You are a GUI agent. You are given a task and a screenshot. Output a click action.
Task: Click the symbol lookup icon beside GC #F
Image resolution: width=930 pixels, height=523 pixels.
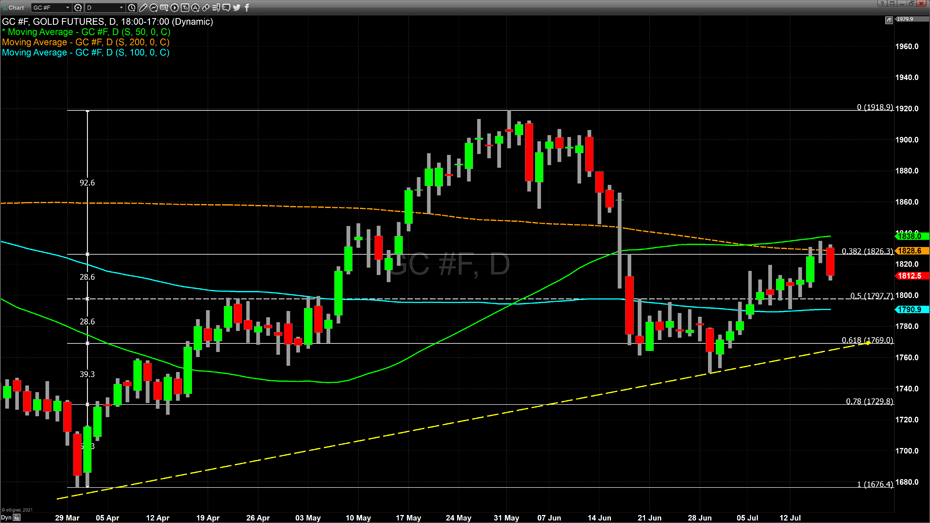click(x=78, y=8)
